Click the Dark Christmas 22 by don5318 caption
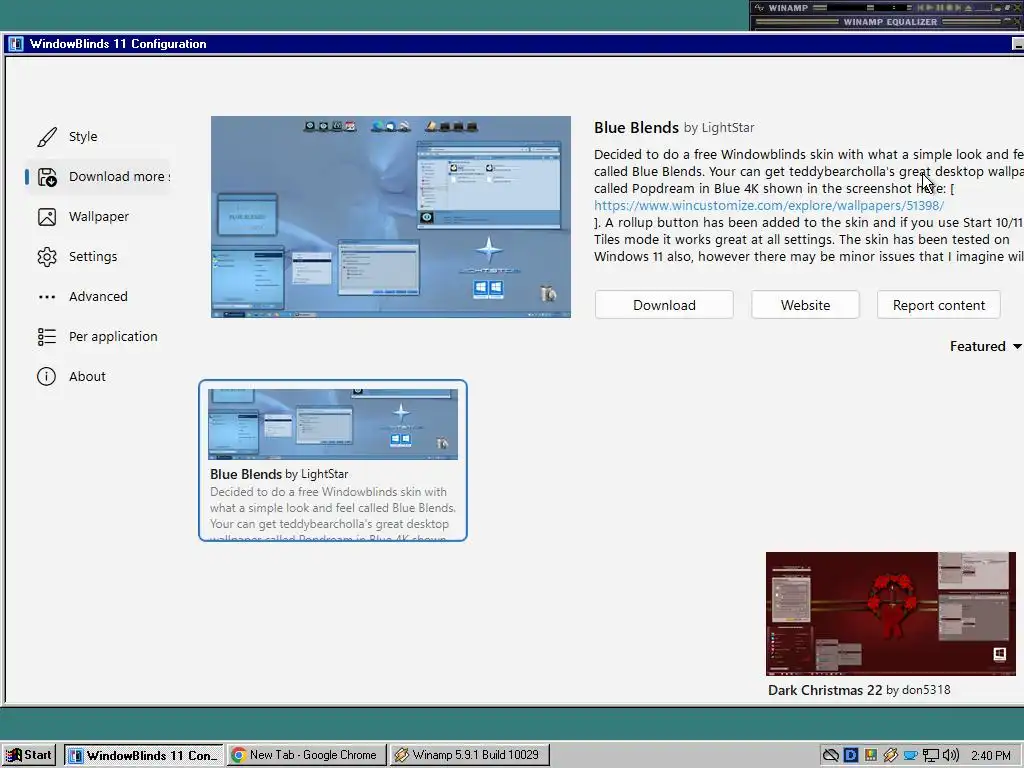Screen dimensions: 1024x768 pyautogui.click(x=859, y=690)
